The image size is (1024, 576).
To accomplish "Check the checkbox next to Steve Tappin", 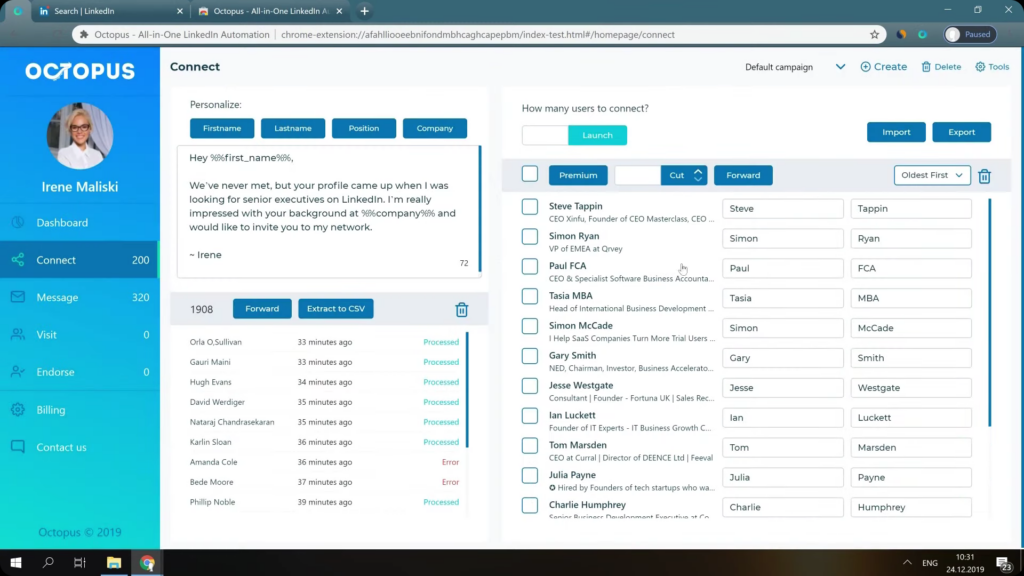I will [x=529, y=208].
